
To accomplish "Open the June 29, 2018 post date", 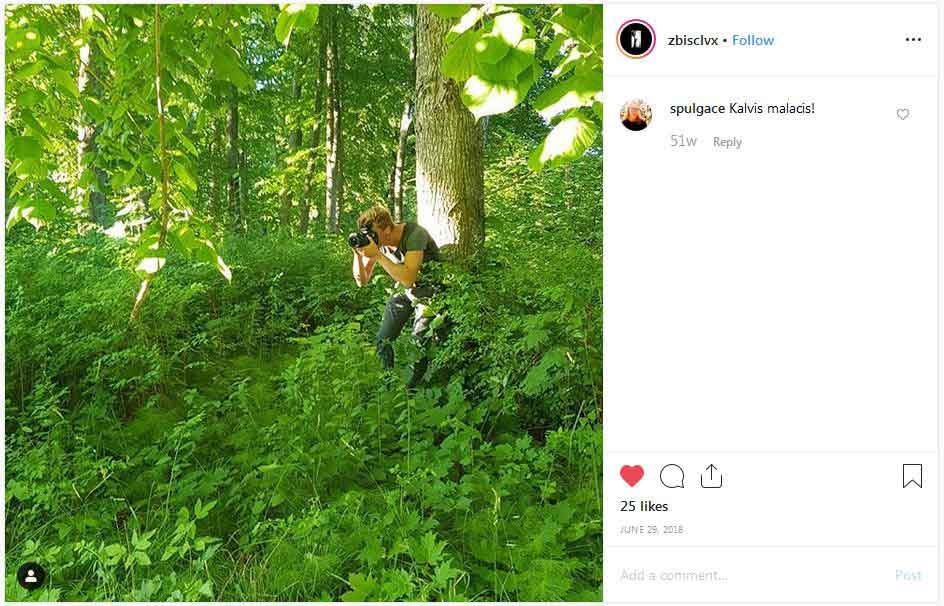I will point(651,530).
